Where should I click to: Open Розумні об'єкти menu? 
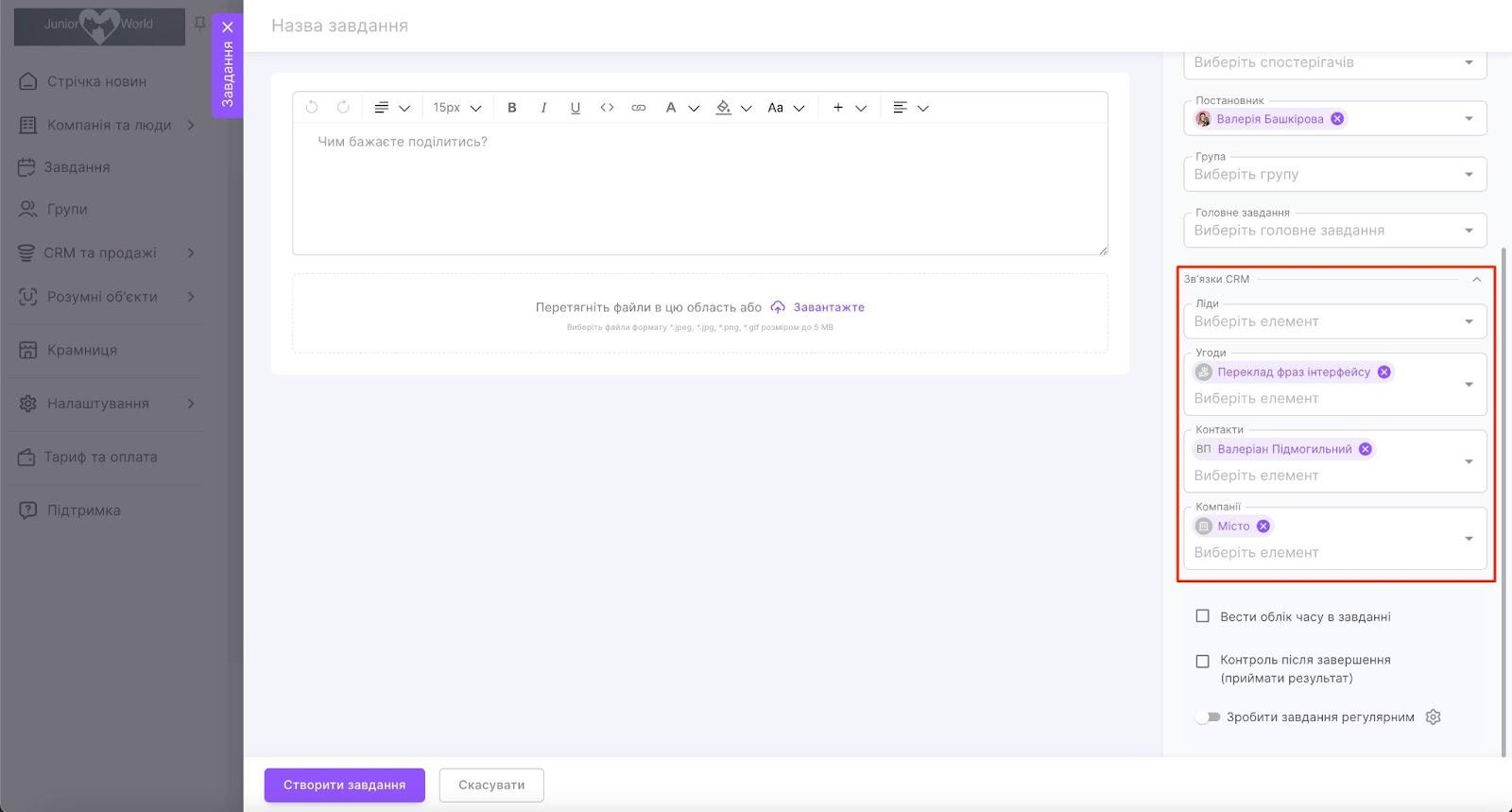pos(102,297)
